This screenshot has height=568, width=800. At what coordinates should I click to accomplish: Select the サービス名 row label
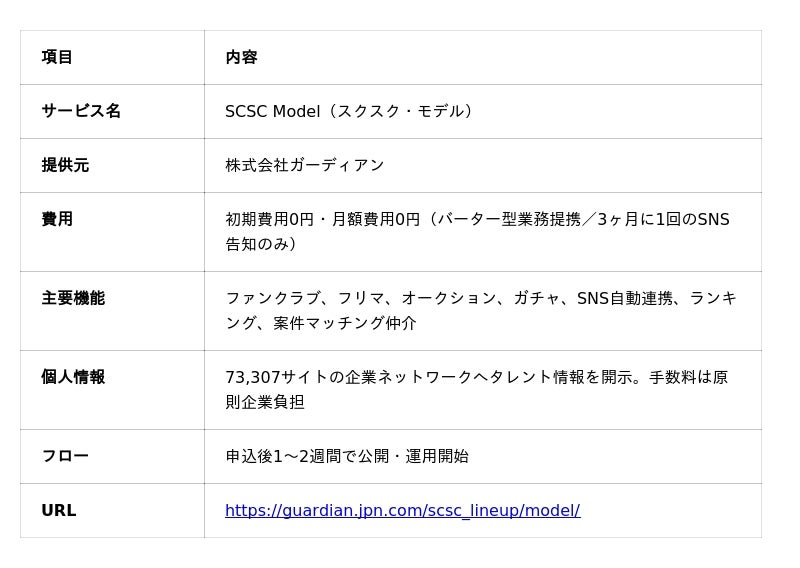point(81,112)
